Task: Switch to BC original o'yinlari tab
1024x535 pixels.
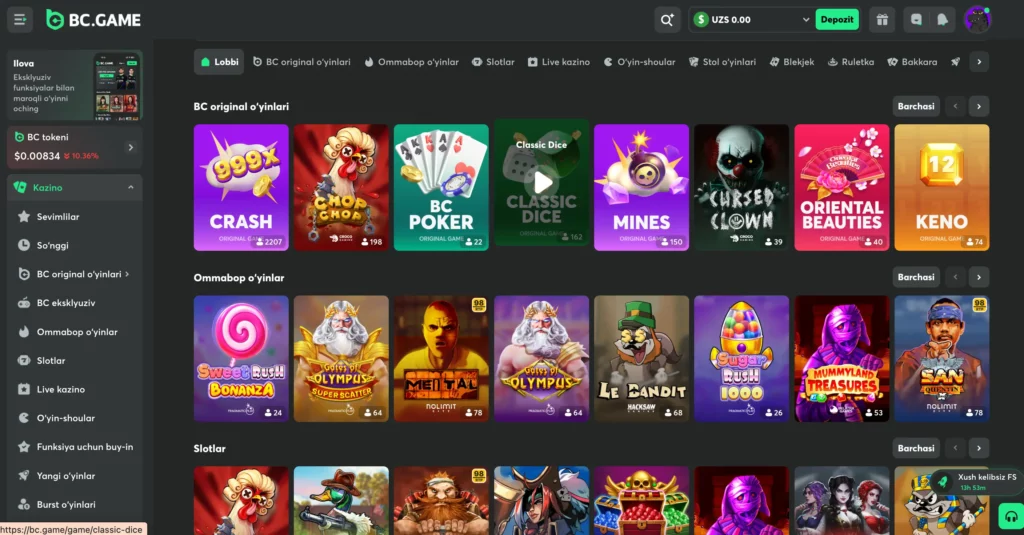Action: click(x=302, y=61)
